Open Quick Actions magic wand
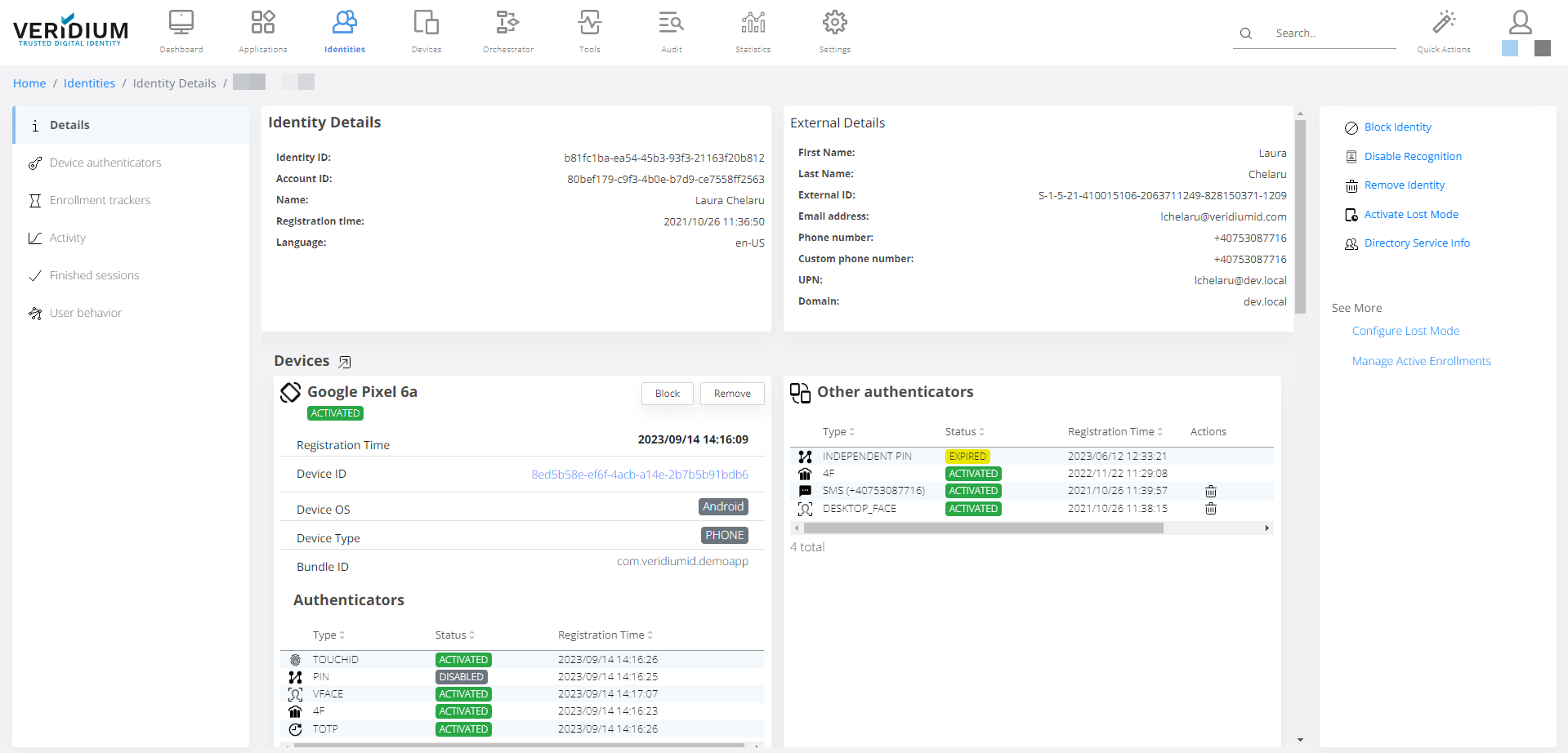This screenshot has width=1568, height=753. pos(1443,23)
